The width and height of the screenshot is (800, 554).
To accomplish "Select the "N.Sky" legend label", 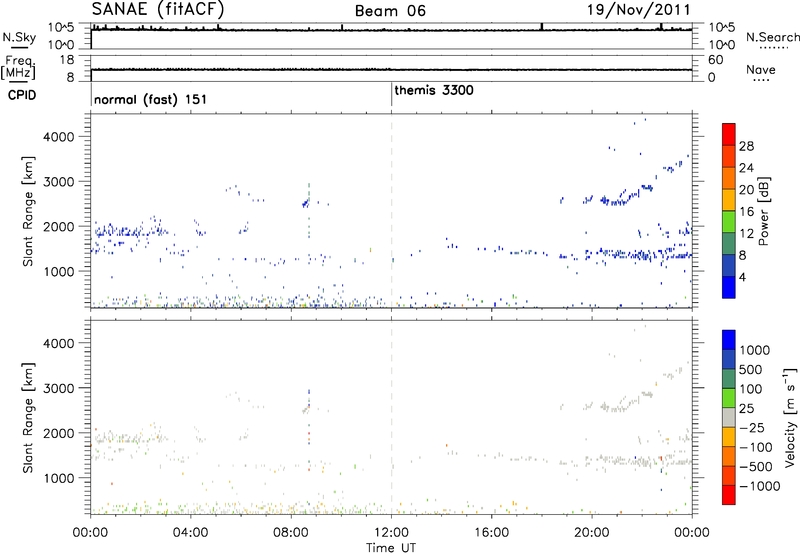I will 19,37.
